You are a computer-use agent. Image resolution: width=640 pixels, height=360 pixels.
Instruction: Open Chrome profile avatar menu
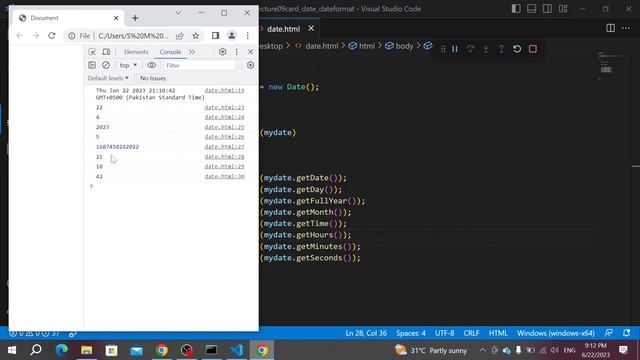231,36
